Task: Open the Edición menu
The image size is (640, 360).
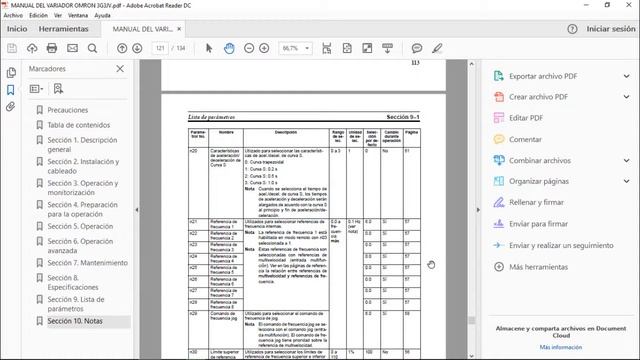Action: (38, 16)
